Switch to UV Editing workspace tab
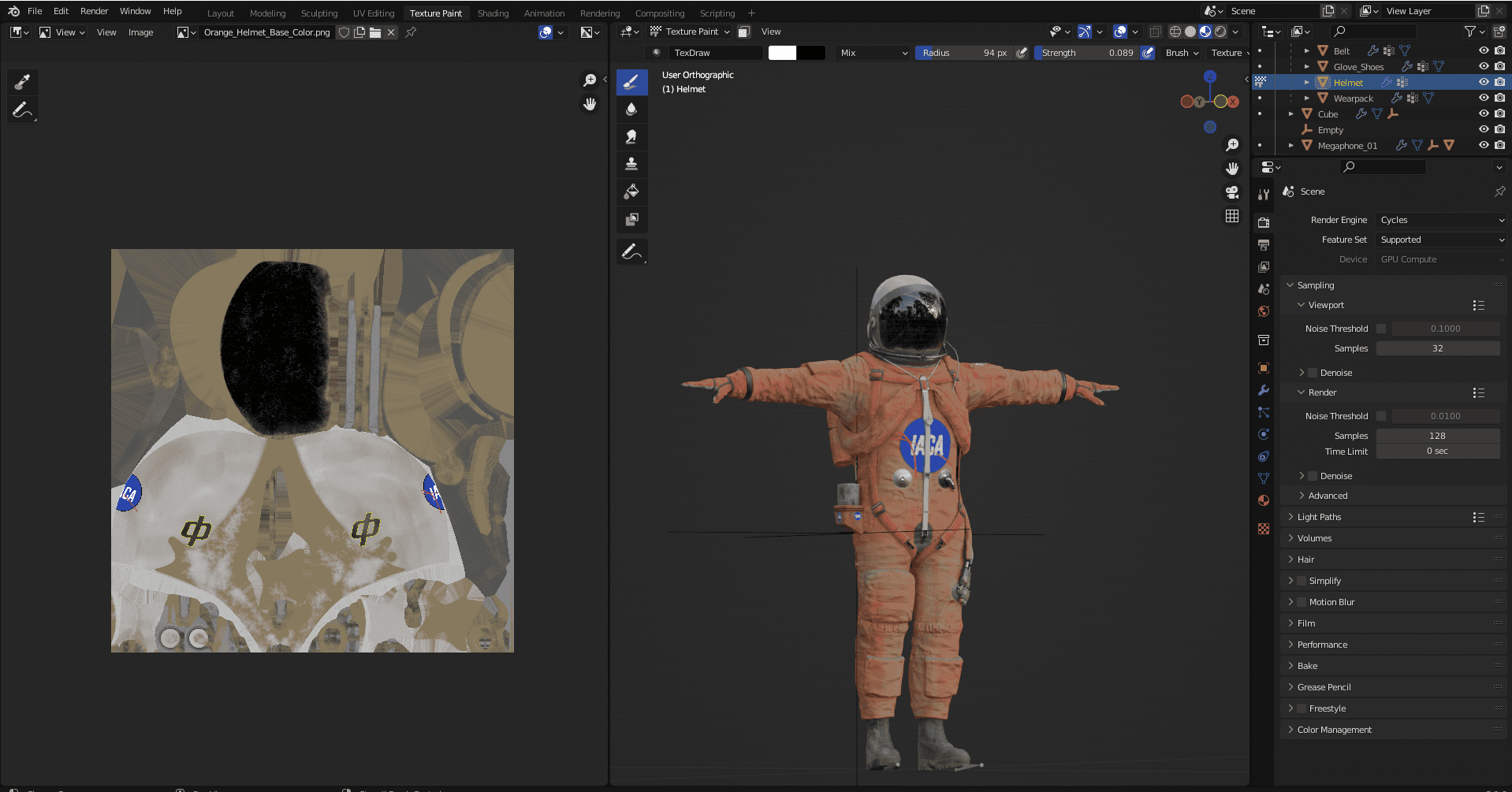 click(374, 13)
